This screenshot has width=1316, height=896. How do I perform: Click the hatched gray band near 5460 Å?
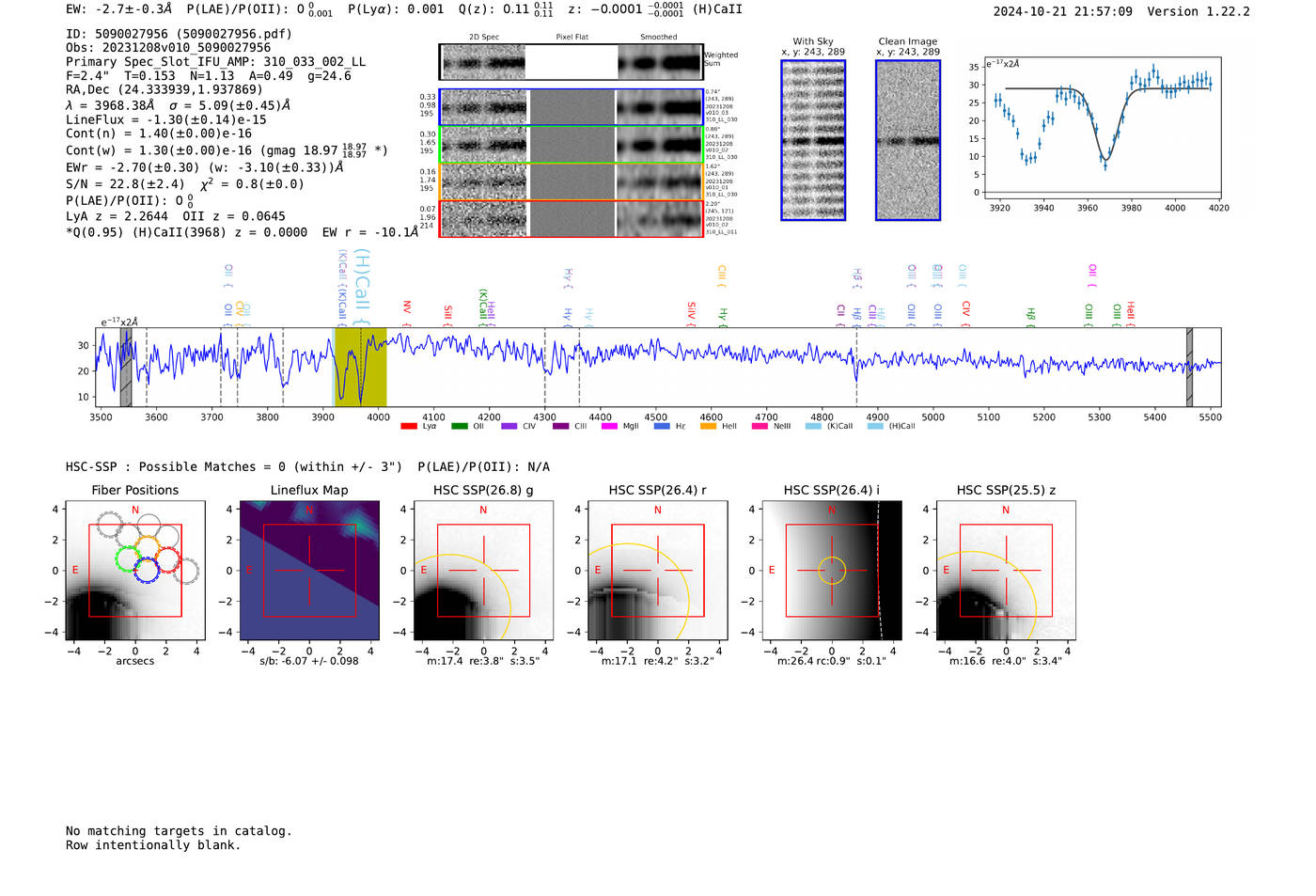[x=1189, y=367]
